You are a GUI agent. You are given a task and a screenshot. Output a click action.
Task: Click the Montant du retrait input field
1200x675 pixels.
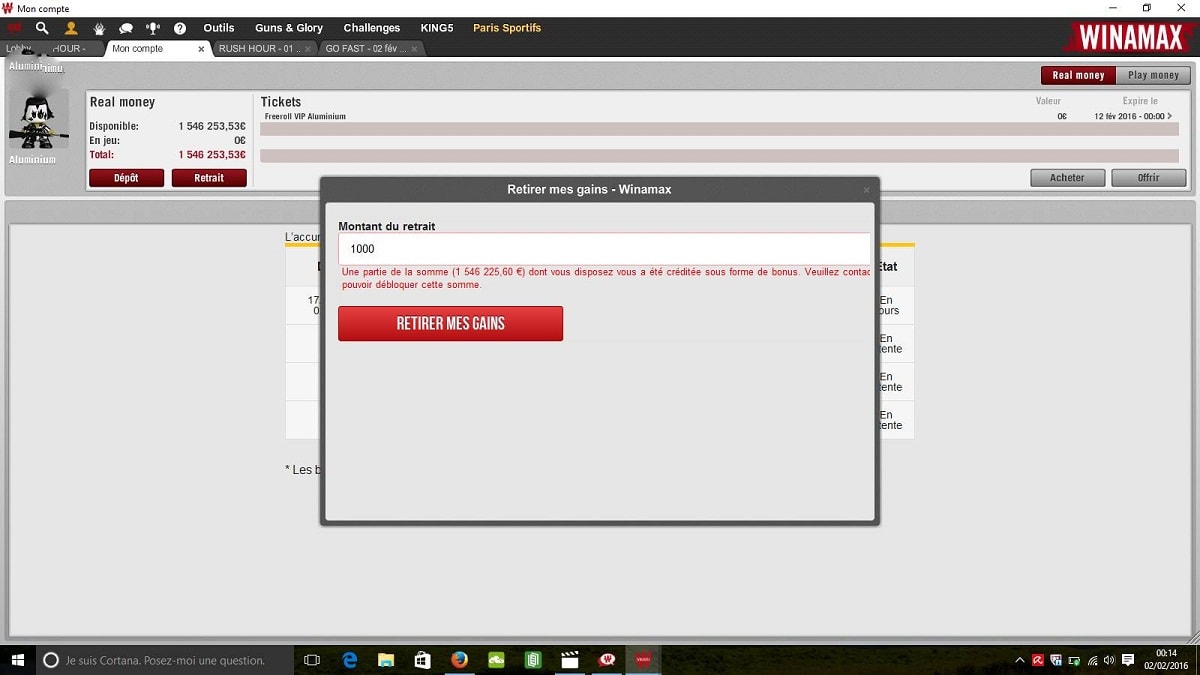(x=604, y=249)
